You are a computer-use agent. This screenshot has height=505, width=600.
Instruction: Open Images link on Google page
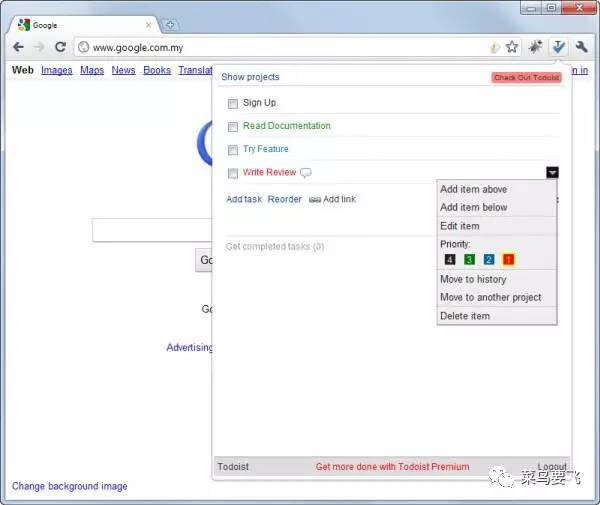click(57, 70)
